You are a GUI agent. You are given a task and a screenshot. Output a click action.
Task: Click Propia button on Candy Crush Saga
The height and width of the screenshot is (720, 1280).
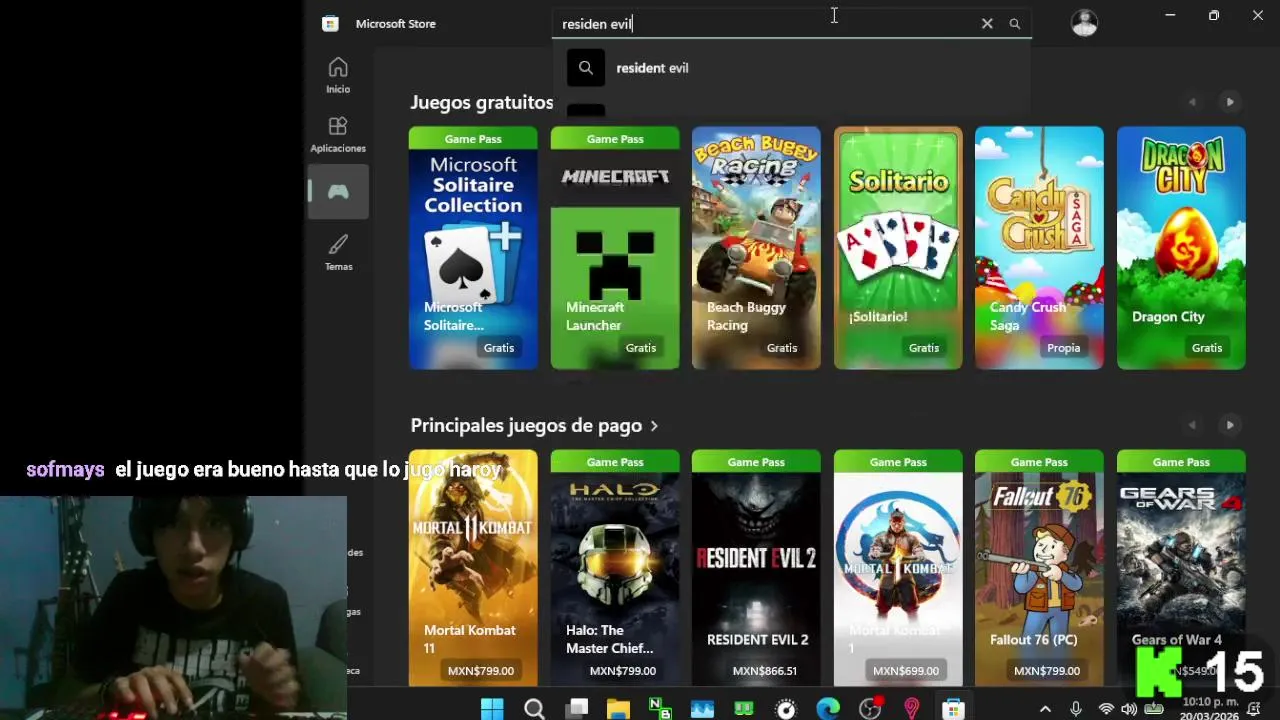point(1063,348)
